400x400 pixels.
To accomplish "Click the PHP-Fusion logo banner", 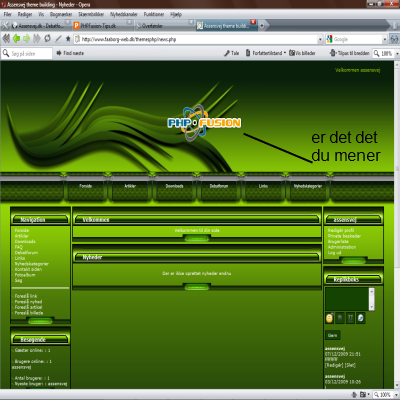I will pos(204,123).
